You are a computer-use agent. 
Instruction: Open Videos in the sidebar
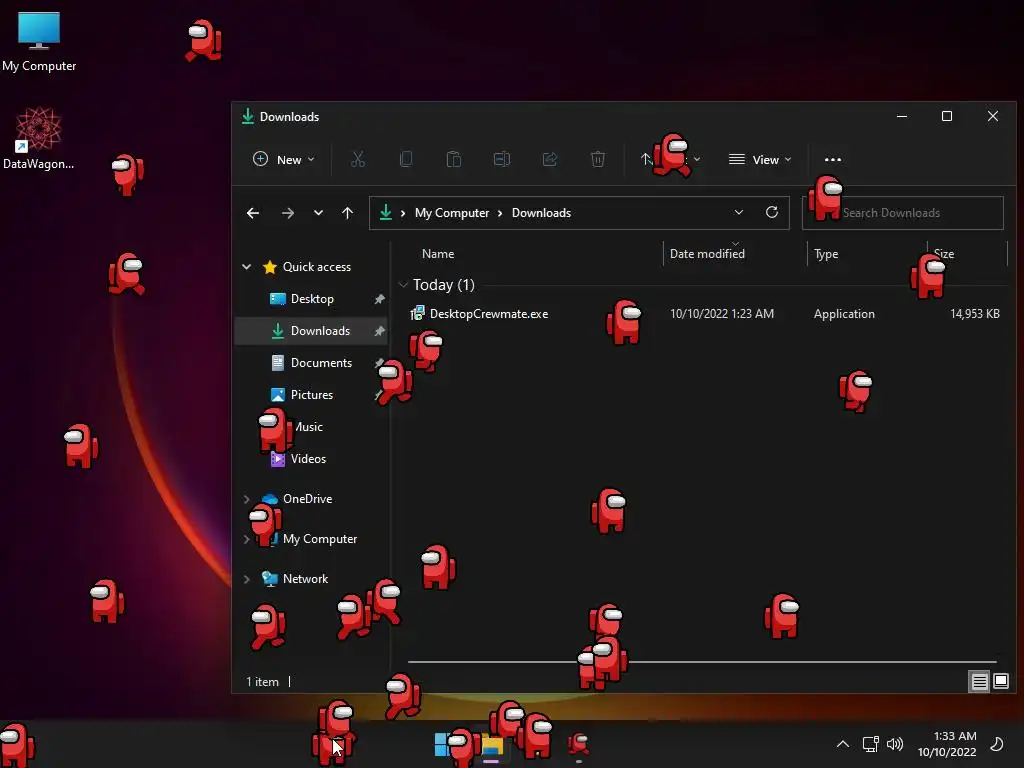[308, 458]
